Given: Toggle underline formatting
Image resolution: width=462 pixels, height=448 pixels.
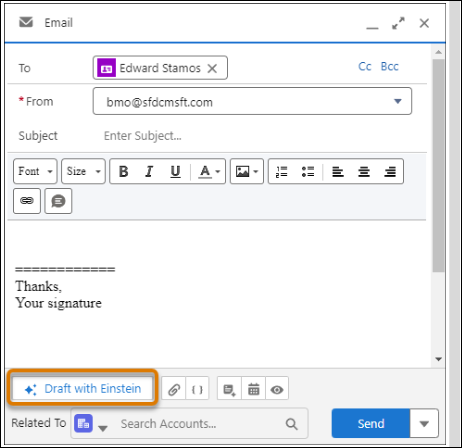Looking at the screenshot, I should 175,172.
